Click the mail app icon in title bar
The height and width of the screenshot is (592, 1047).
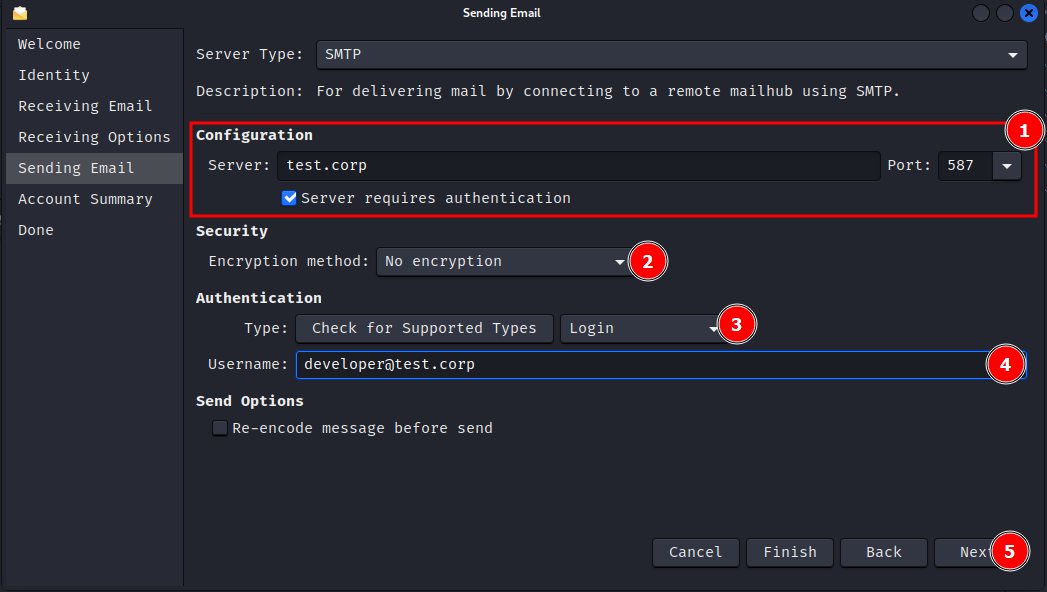pyautogui.click(x=20, y=13)
